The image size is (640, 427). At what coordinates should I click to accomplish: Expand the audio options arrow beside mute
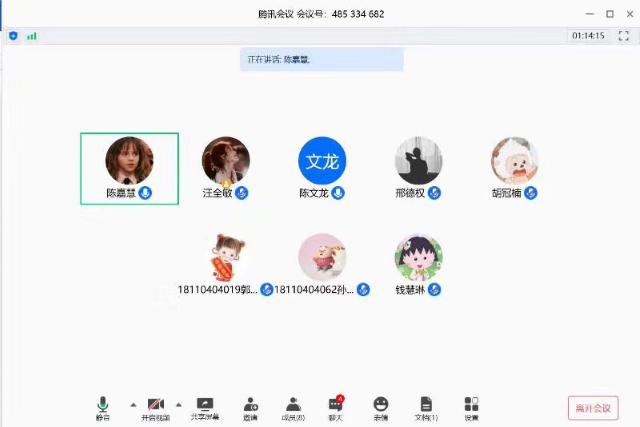click(133, 405)
